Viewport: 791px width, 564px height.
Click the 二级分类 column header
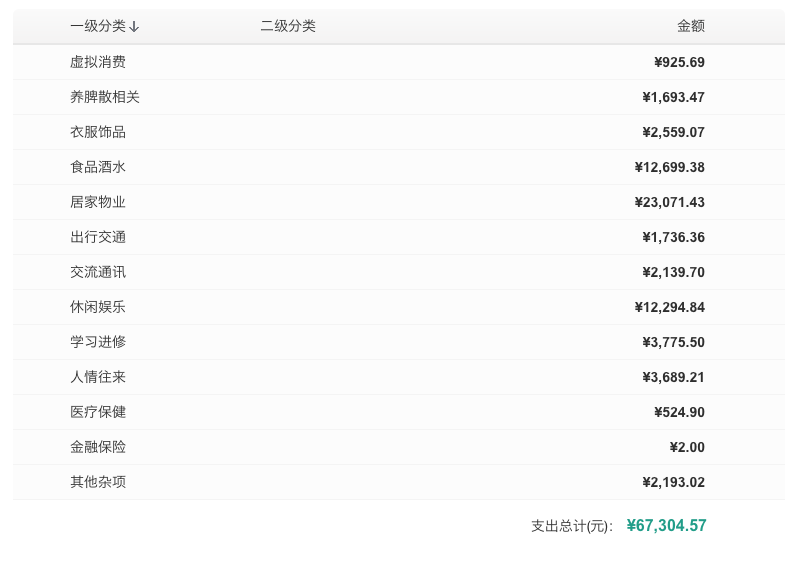(288, 26)
